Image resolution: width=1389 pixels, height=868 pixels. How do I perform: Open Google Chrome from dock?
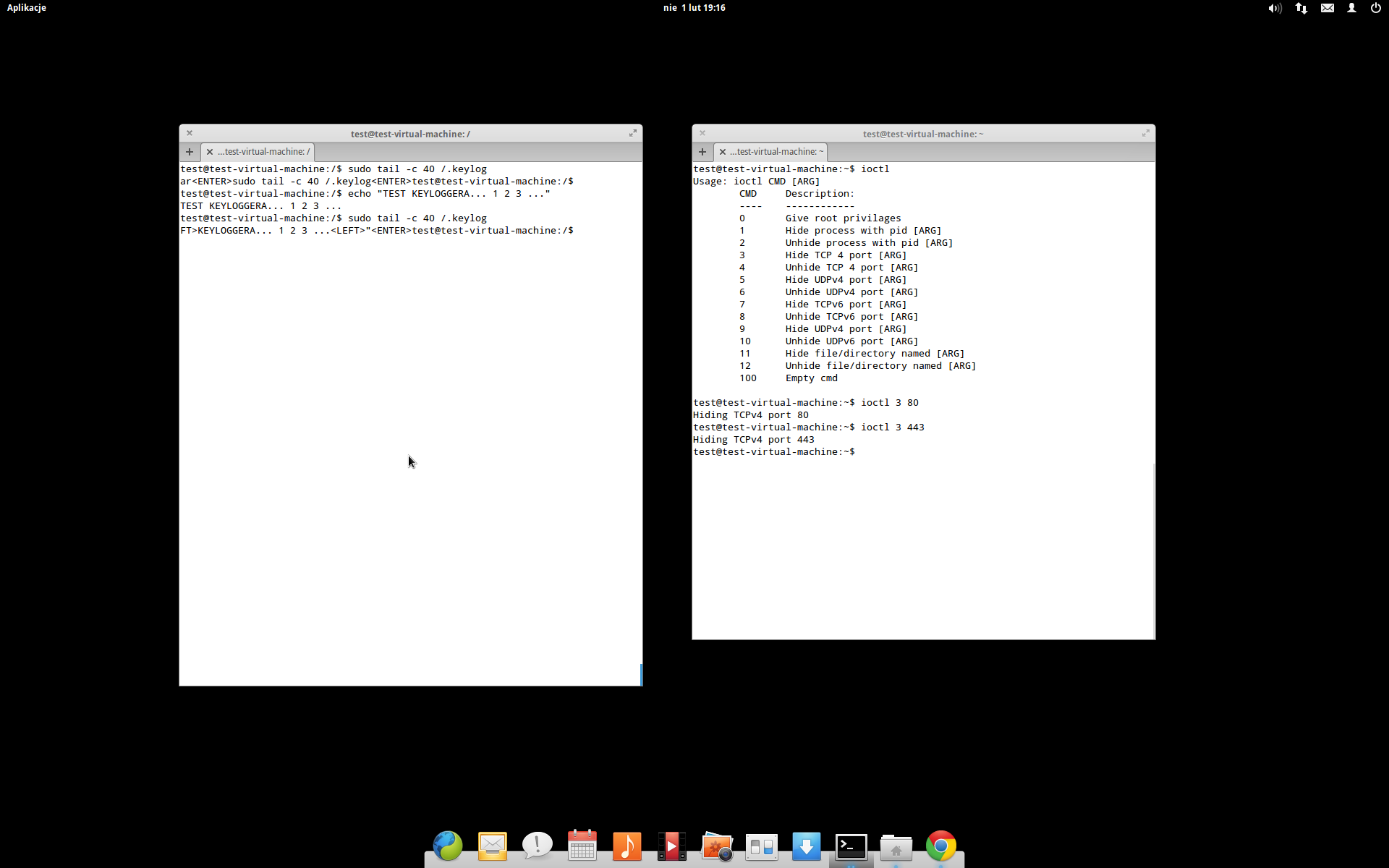pyautogui.click(x=940, y=846)
